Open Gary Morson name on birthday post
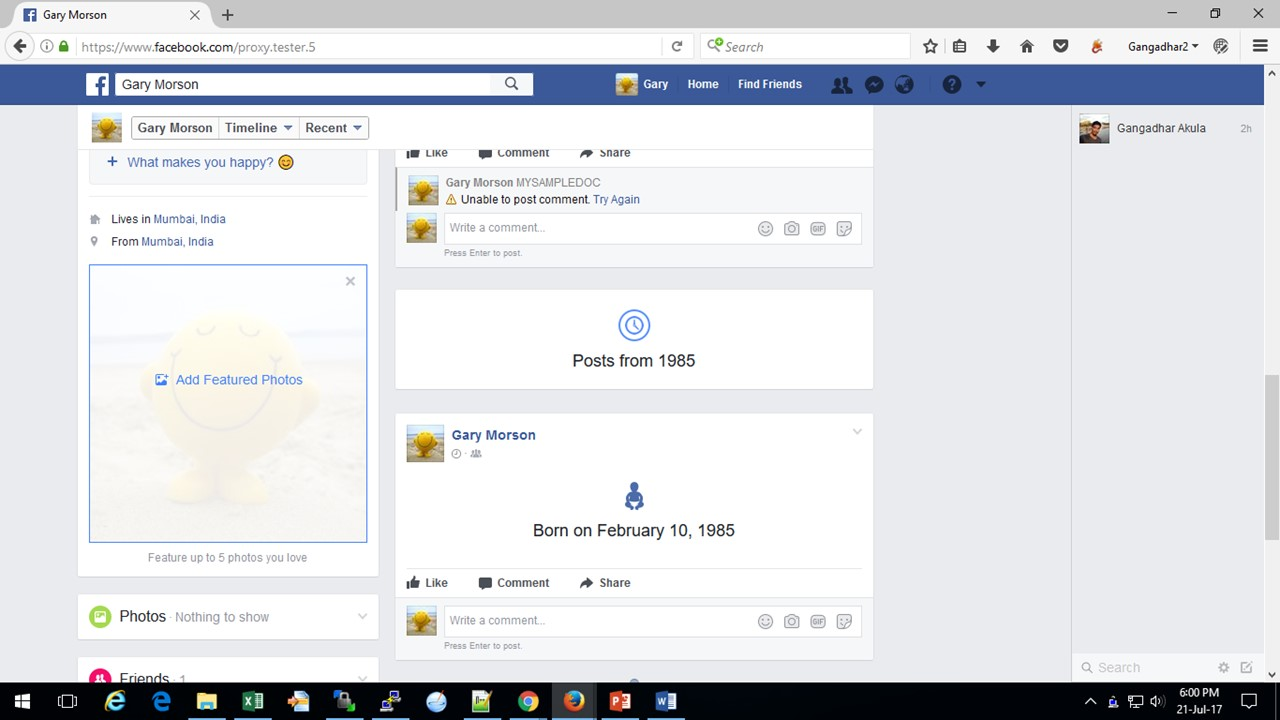The width and height of the screenshot is (1280, 720). 494,435
